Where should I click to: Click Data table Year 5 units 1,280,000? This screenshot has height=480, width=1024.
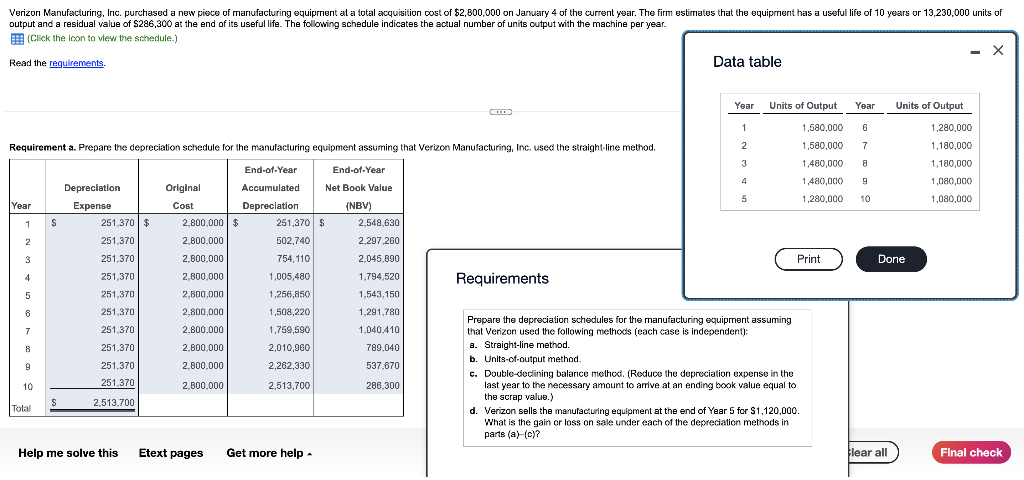[822, 199]
